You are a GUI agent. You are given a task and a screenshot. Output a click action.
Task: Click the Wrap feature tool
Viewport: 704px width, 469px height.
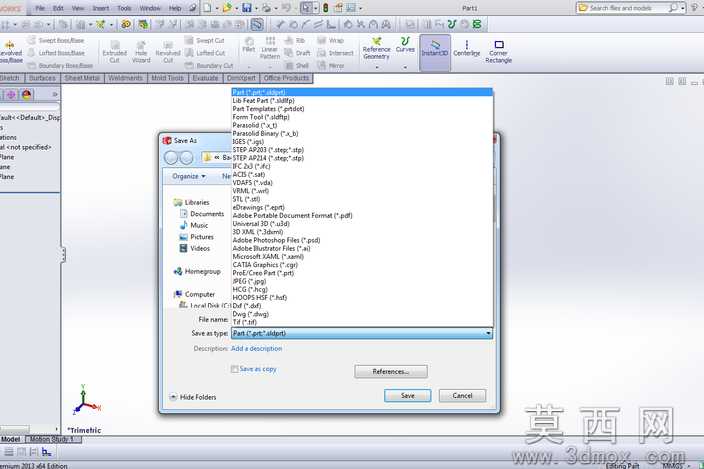pyautogui.click(x=330, y=40)
